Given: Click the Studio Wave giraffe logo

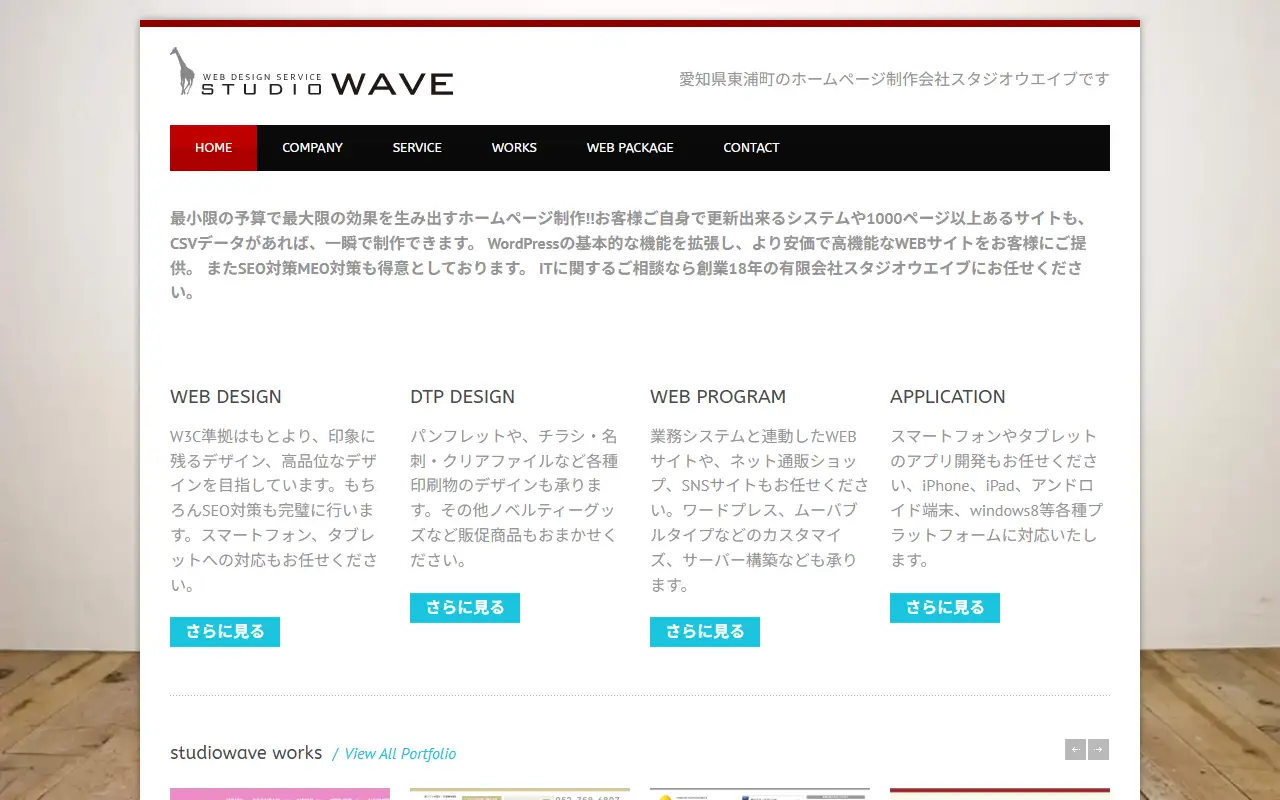Looking at the screenshot, I should (311, 72).
